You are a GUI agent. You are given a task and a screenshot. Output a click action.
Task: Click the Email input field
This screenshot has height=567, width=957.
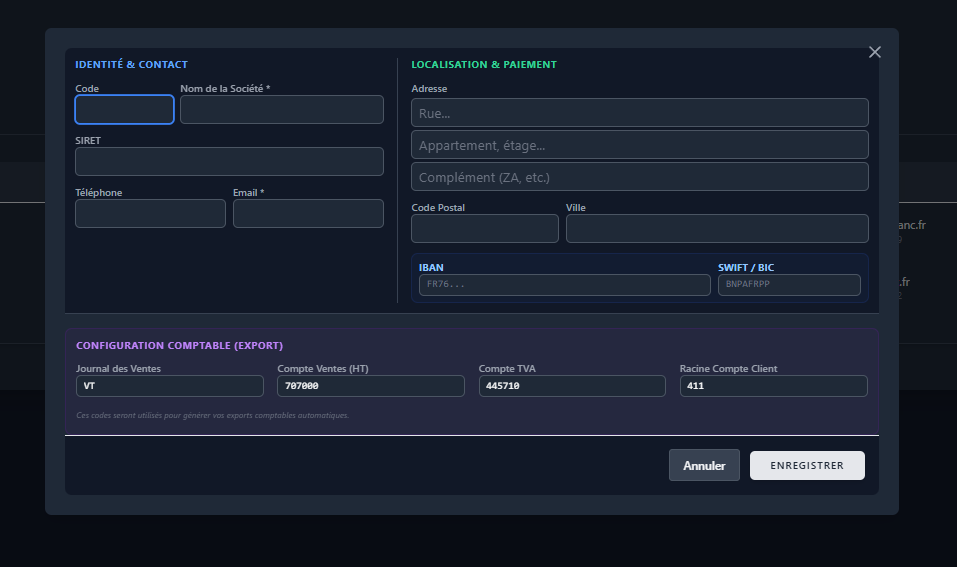pos(308,214)
